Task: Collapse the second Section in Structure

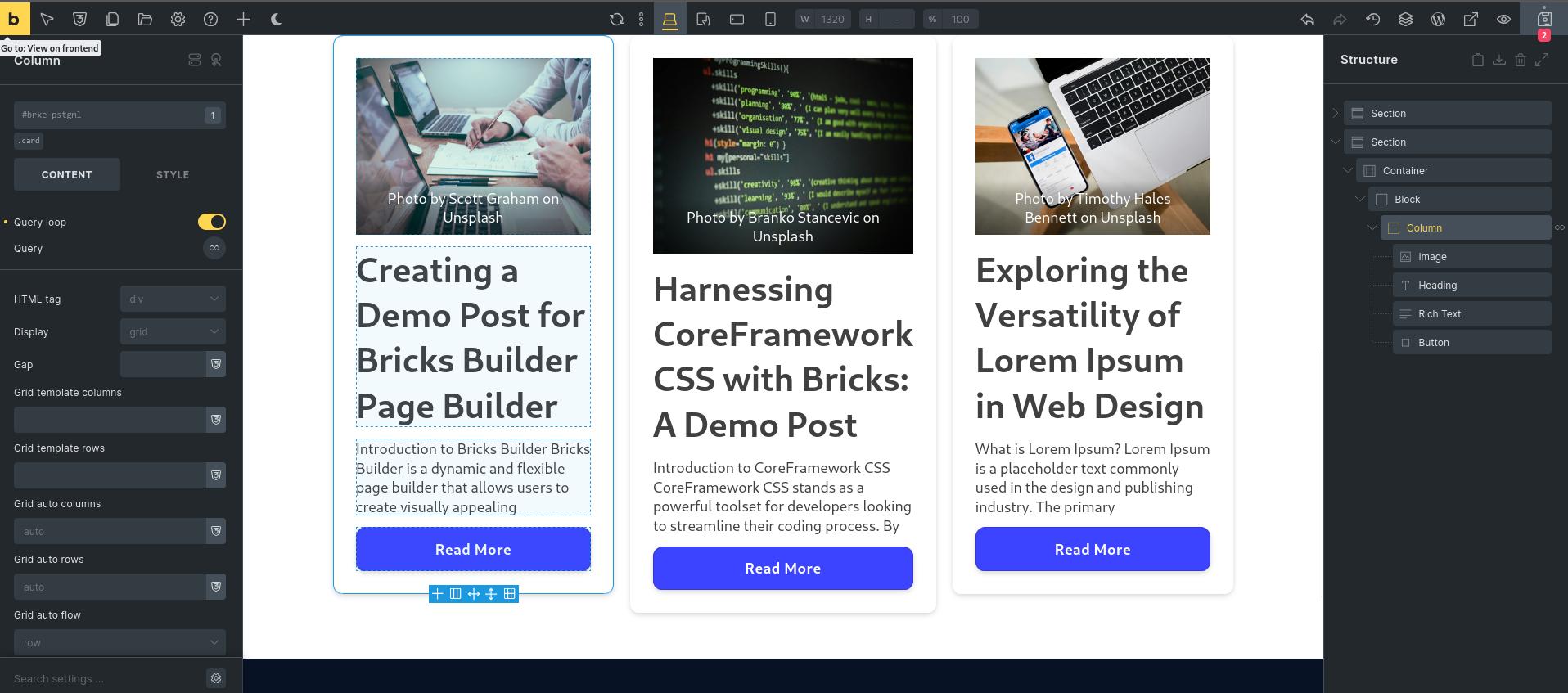Action: click(x=1336, y=142)
